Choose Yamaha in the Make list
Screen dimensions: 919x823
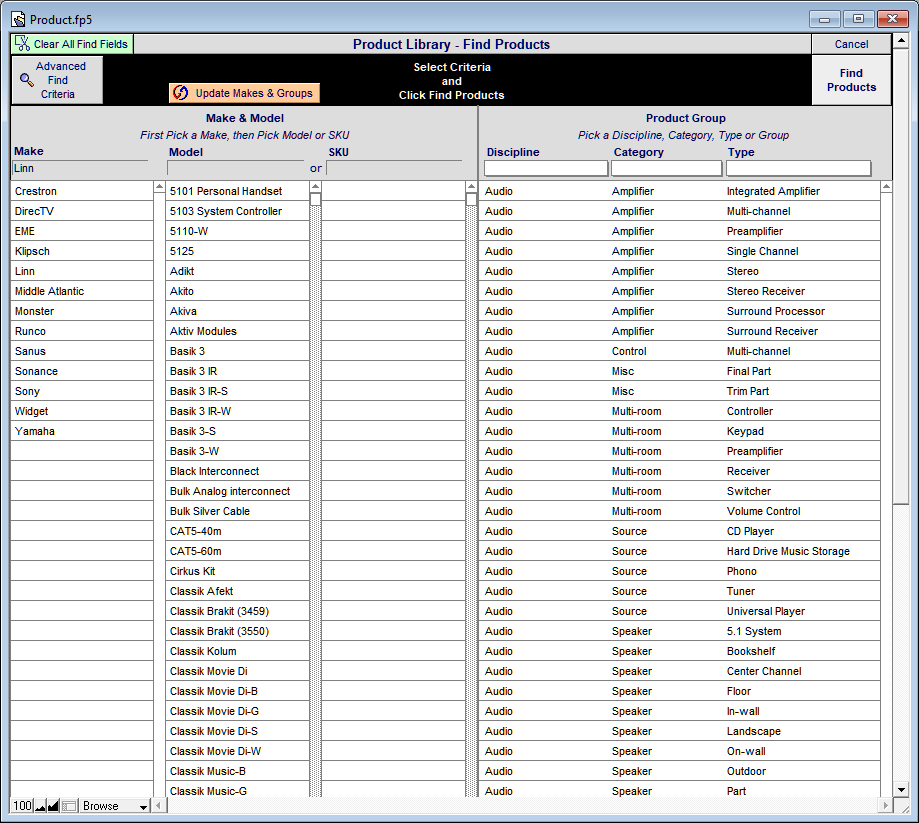click(82, 431)
